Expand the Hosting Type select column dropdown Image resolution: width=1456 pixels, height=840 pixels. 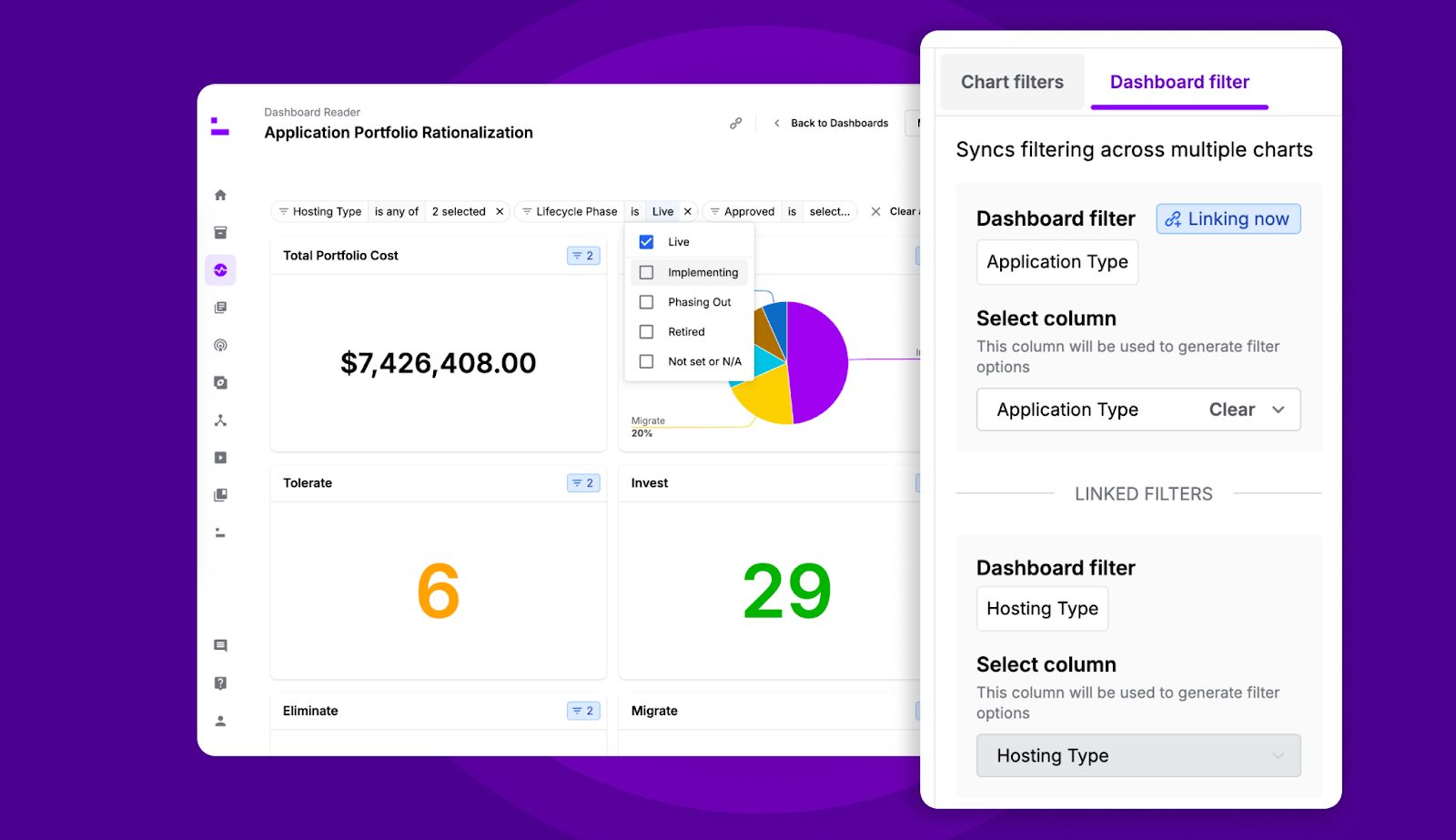[x=1137, y=755]
